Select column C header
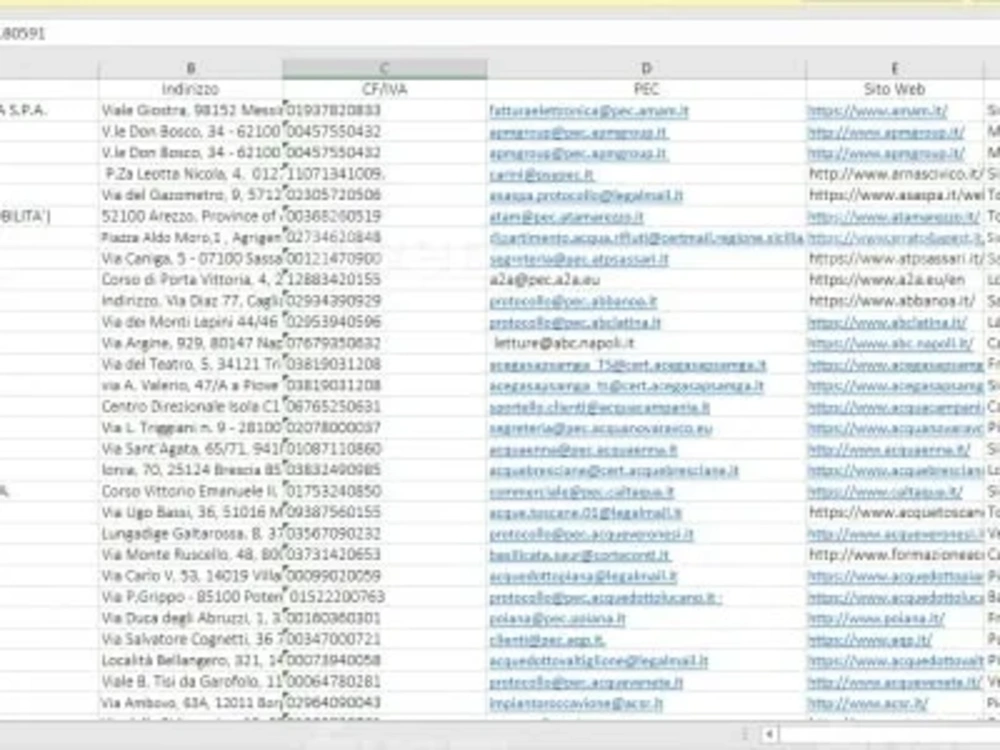The width and height of the screenshot is (1000, 750). click(385, 68)
